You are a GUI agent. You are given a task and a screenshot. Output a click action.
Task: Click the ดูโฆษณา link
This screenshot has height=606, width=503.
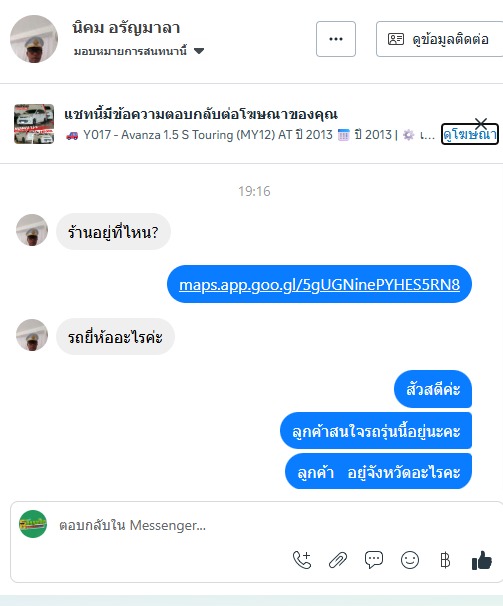point(470,134)
